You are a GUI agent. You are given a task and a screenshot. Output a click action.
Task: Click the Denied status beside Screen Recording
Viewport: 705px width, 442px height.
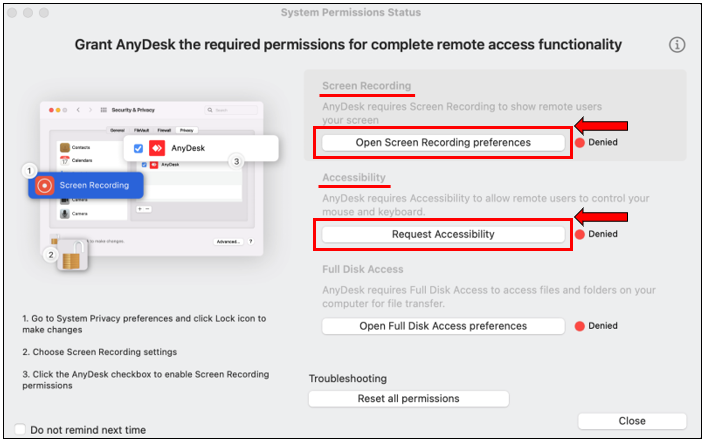click(596, 143)
